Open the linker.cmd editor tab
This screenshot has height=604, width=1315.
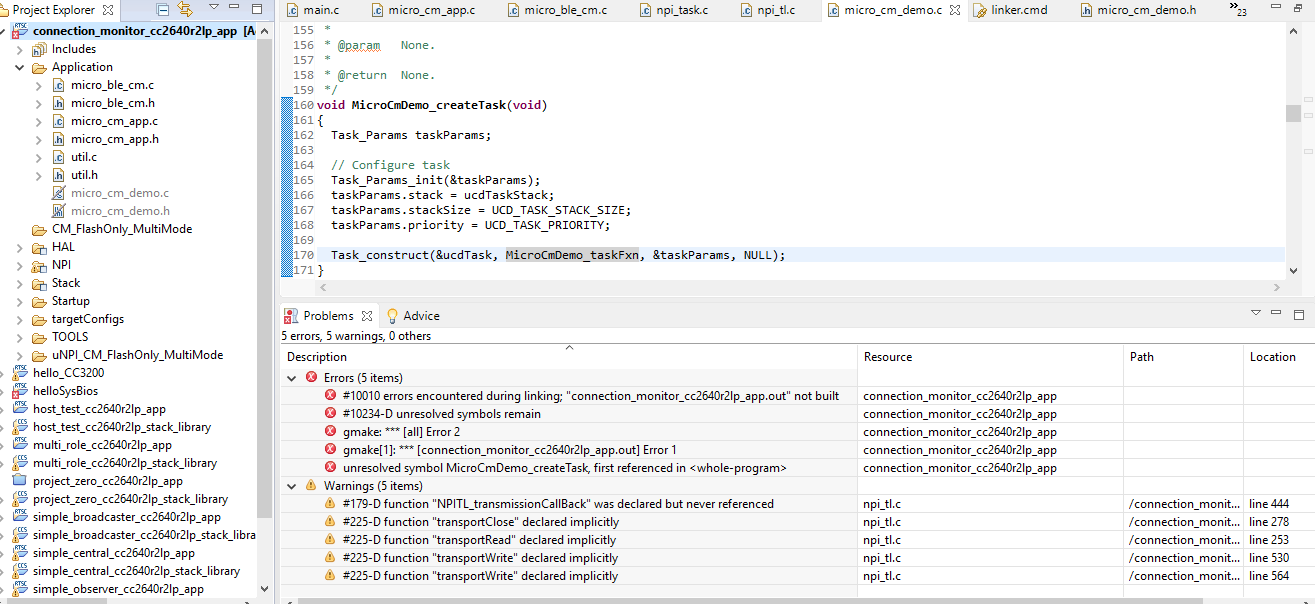pos(1018,10)
